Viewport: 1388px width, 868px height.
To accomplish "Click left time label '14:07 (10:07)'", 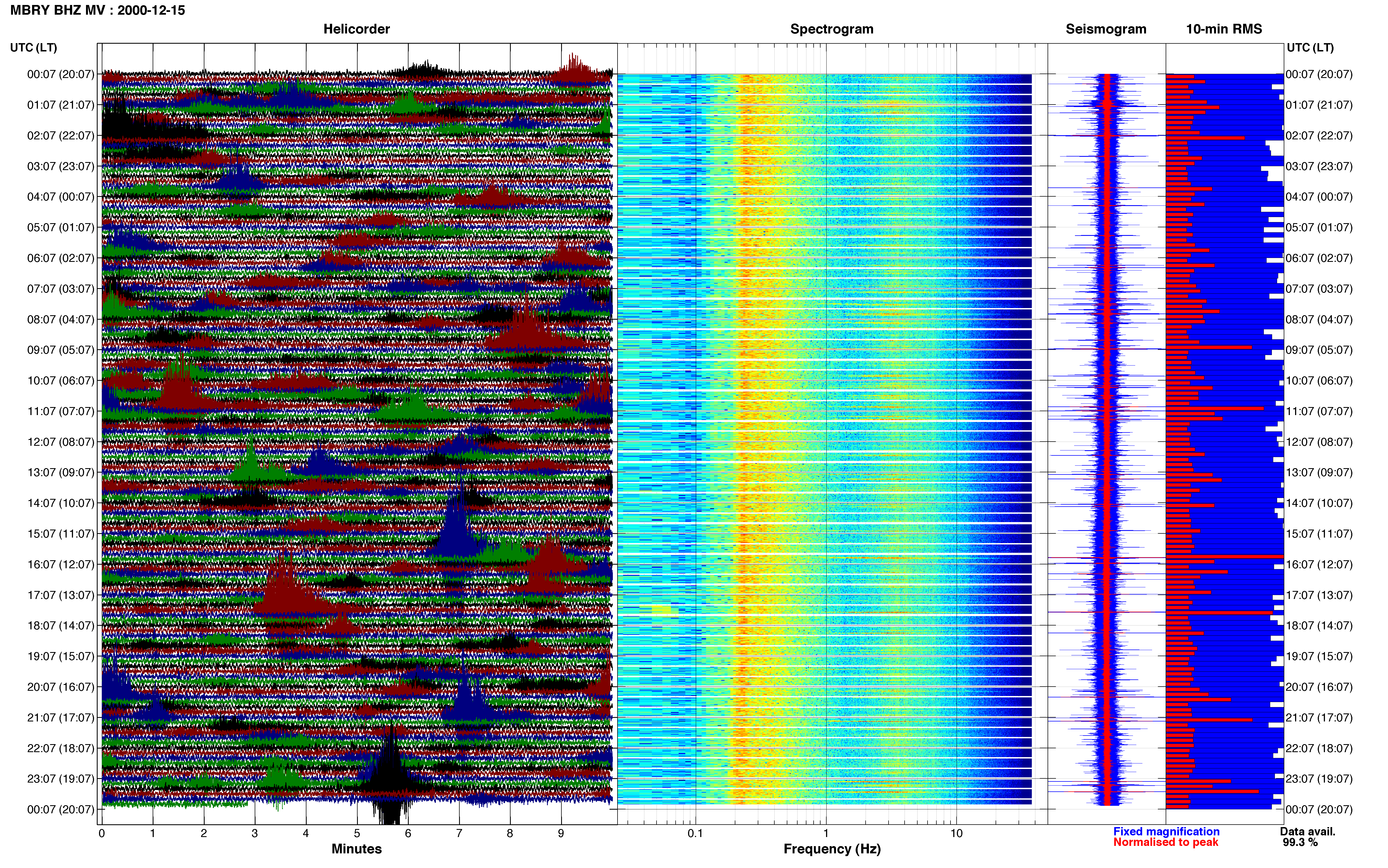I will 61,503.
